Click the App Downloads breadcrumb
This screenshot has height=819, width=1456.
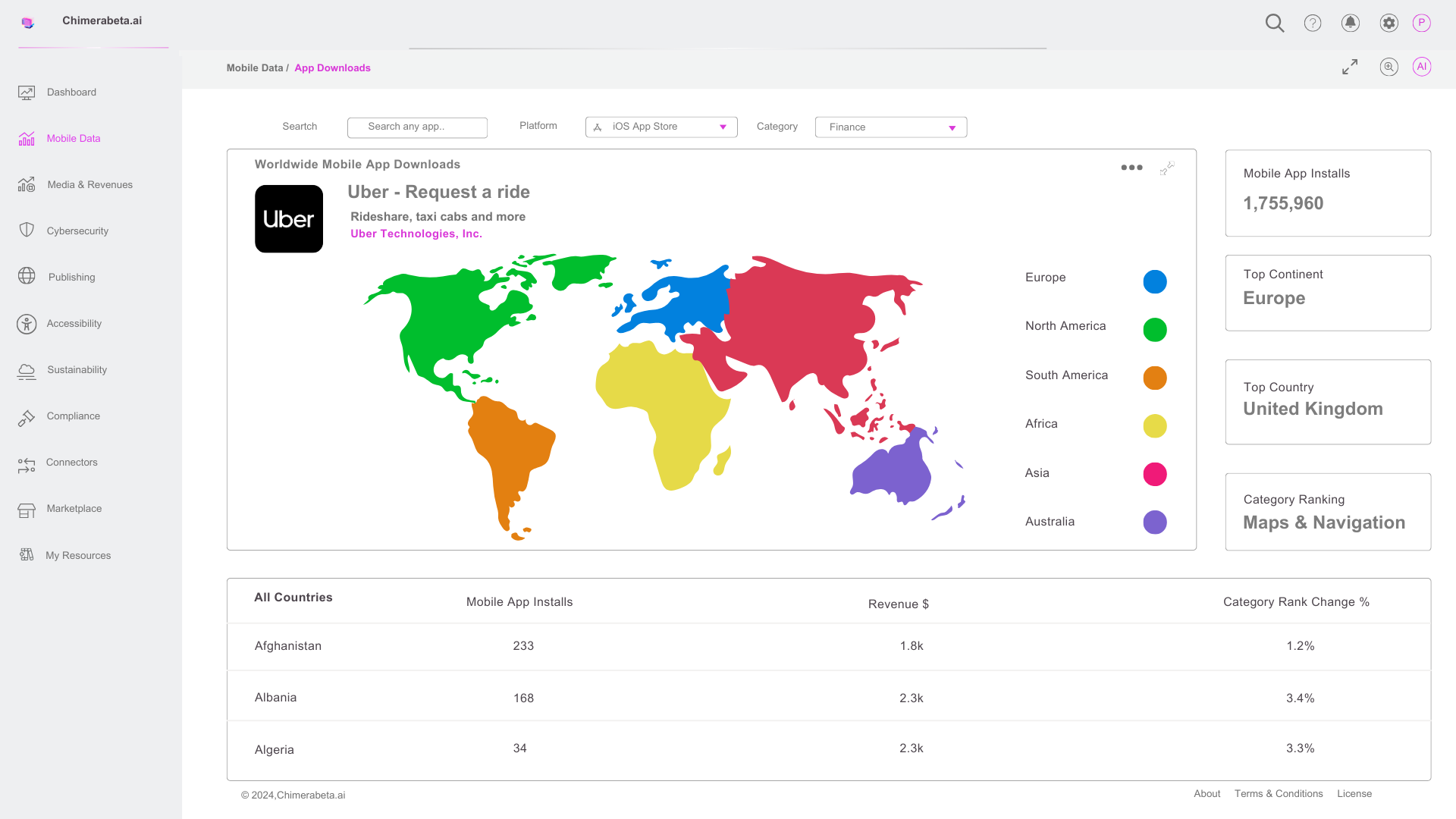coord(332,68)
